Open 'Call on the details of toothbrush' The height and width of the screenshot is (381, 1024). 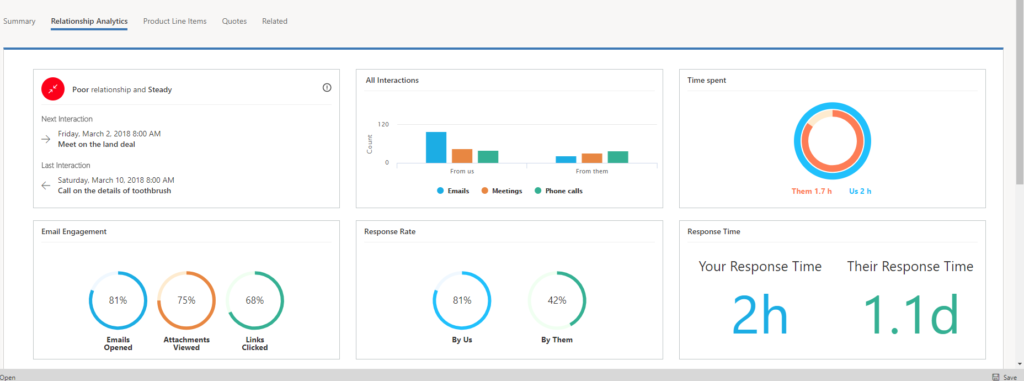coord(114,191)
